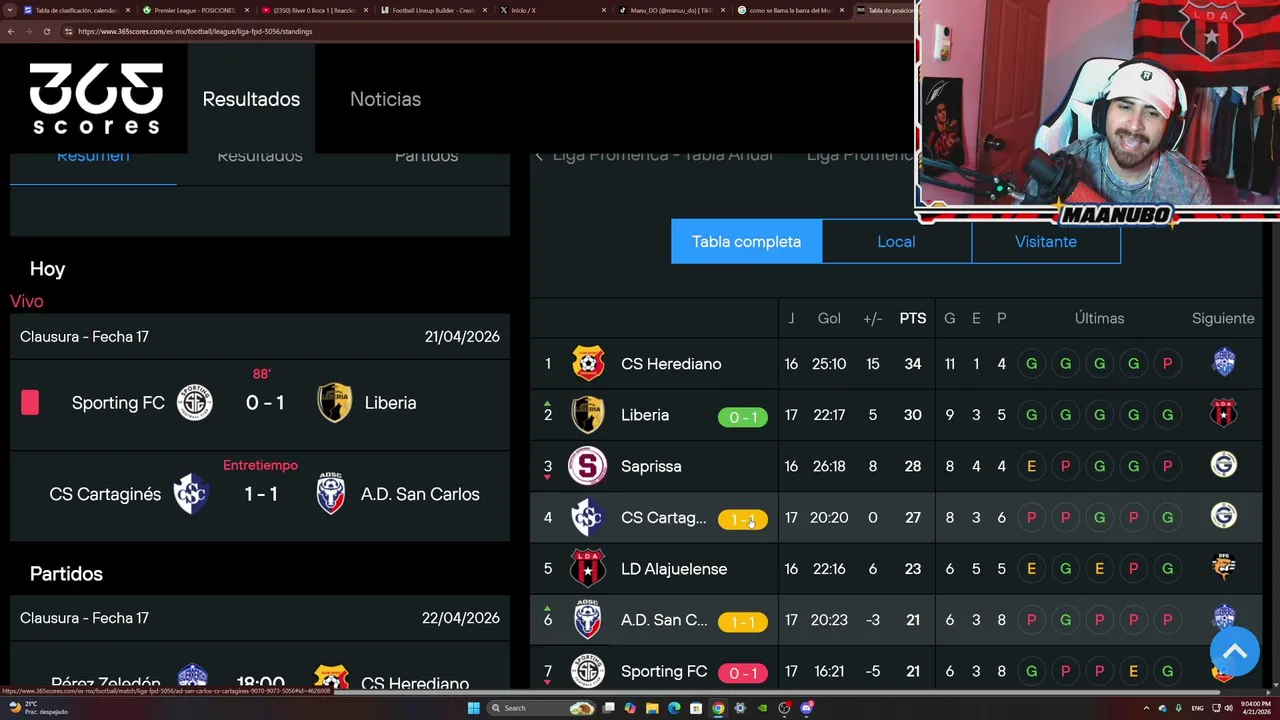Click the CS Herediano crest in standings
1280x720 pixels.
(x=588, y=363)
